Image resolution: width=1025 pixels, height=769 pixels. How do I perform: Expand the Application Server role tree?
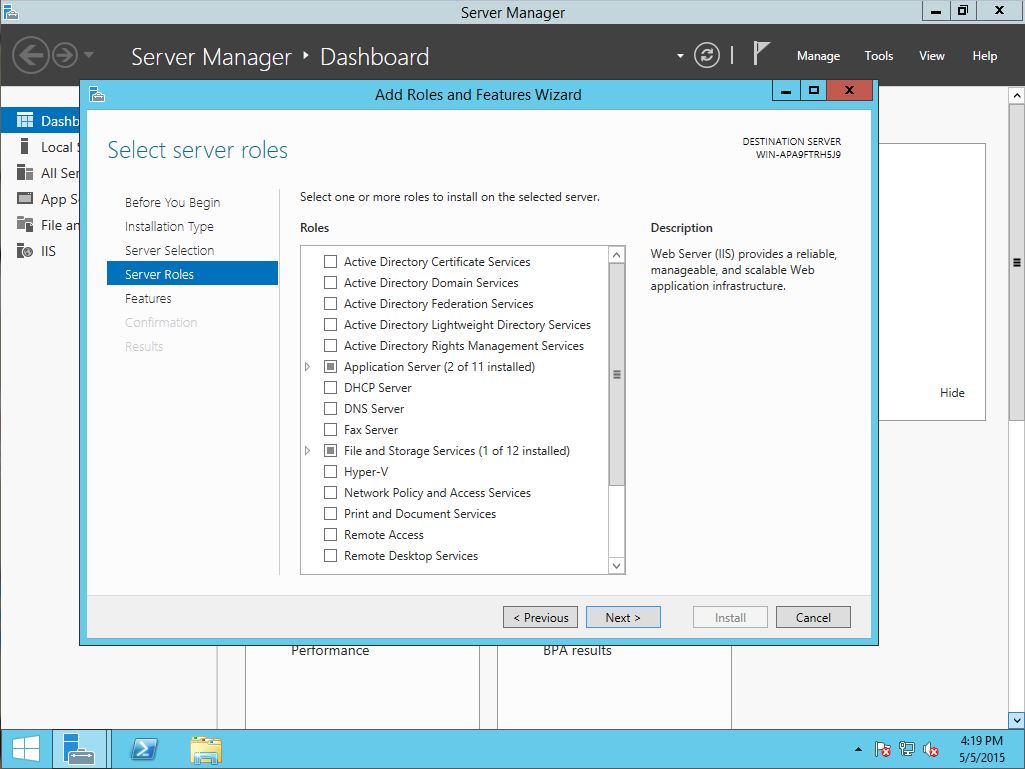click(x=307, y=367)
